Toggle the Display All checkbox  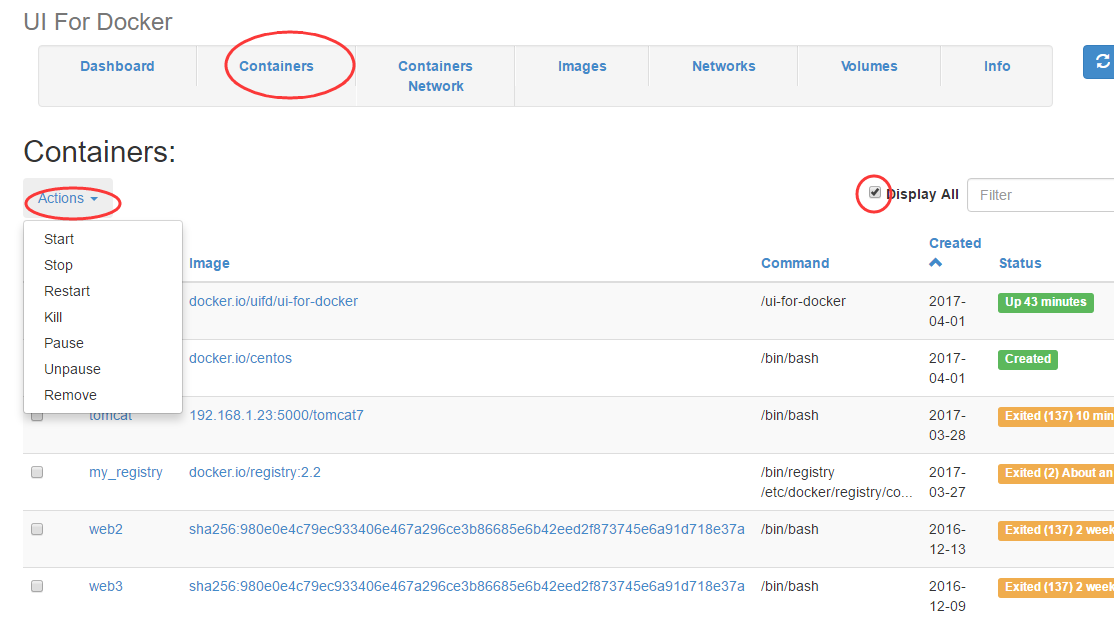coord(875,193)
